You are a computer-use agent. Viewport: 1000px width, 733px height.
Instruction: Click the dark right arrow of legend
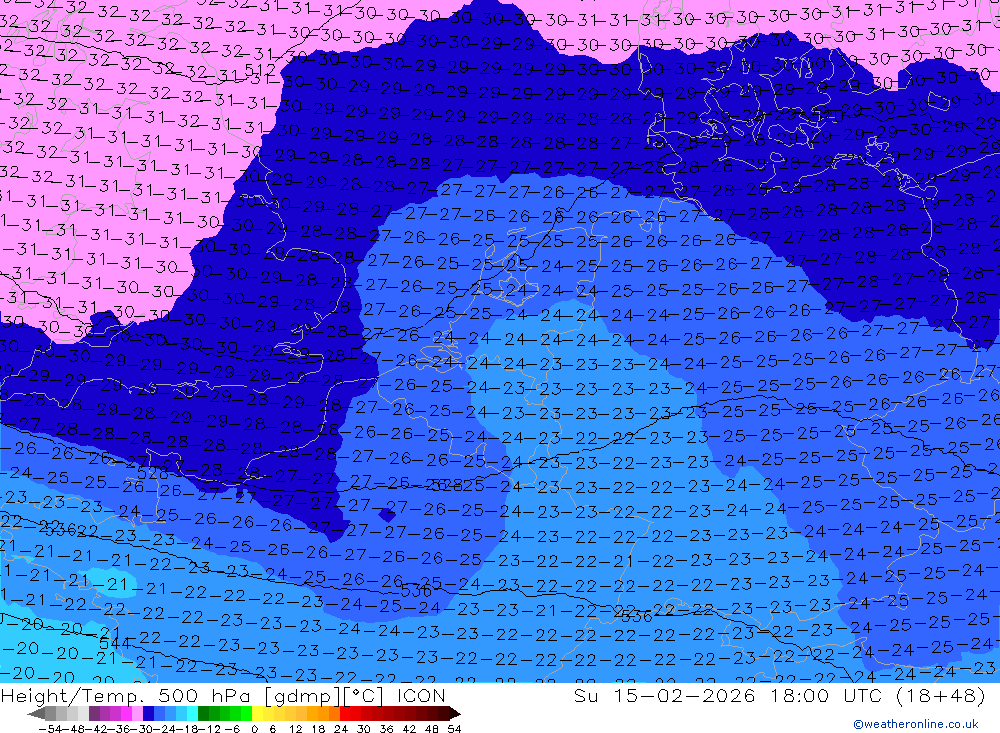click(455, 713)
